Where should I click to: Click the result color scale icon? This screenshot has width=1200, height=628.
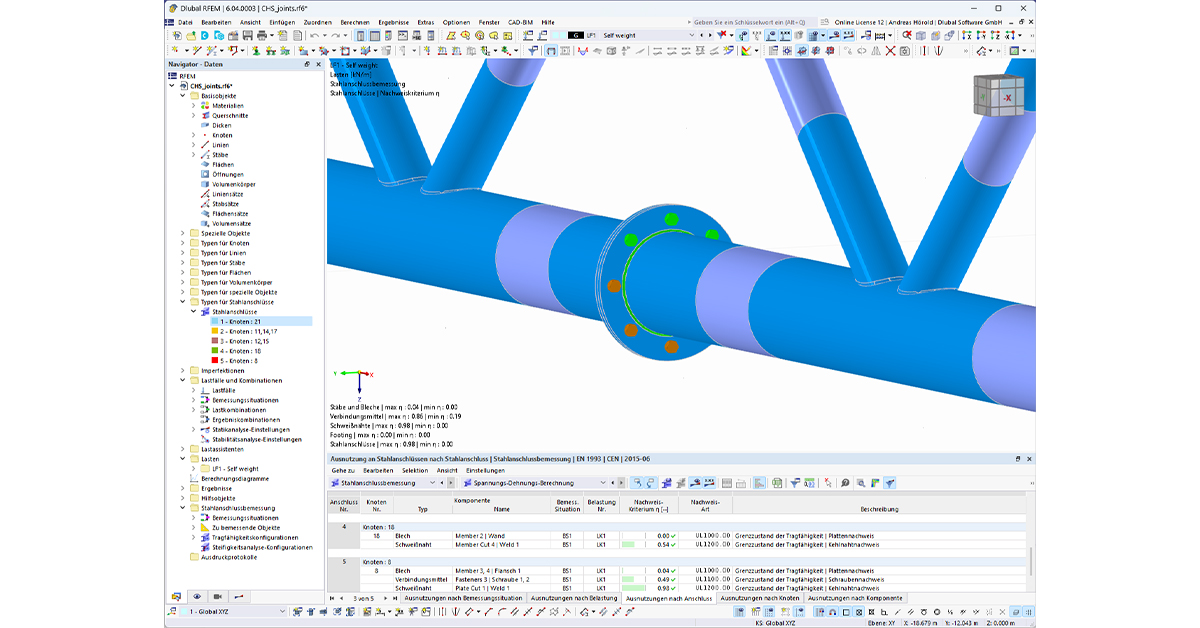coord(749,50)
